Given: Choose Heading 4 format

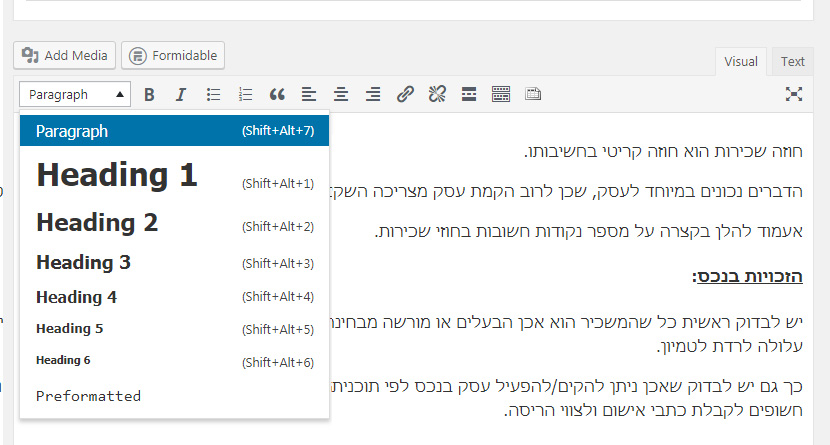Looking at the screenshot, I should pos(175,297).
